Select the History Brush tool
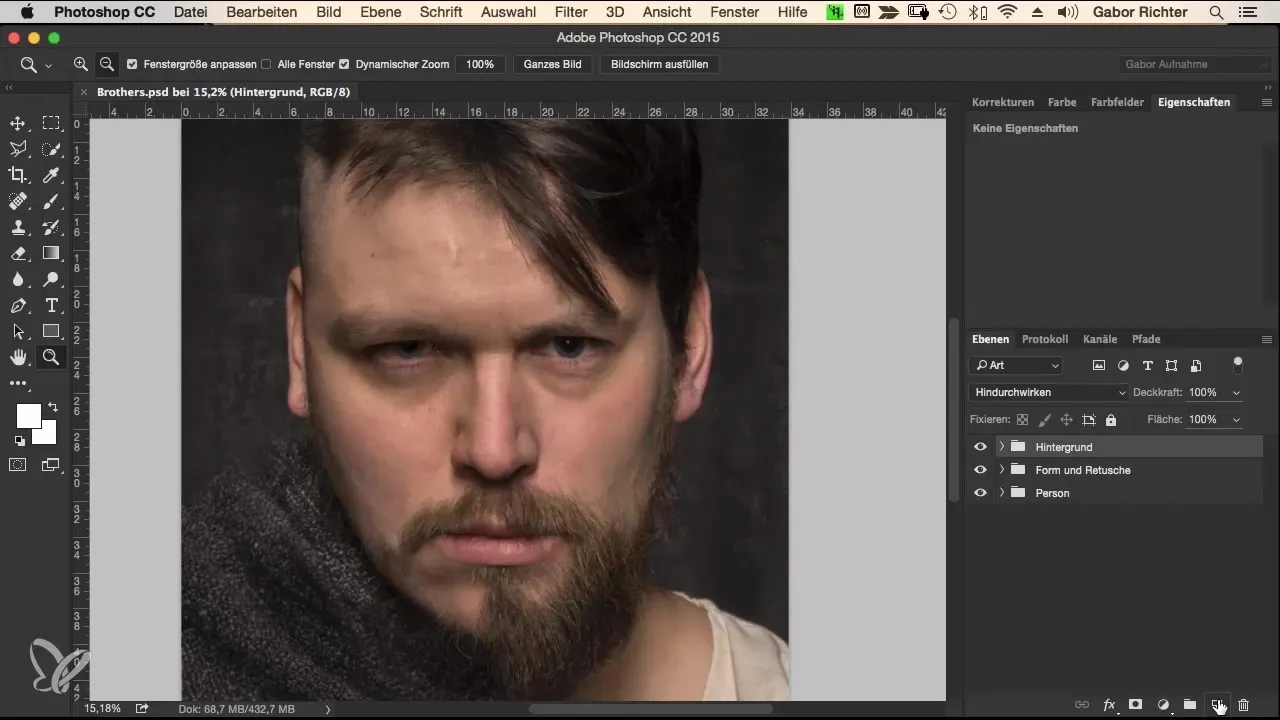1280x720 pixels. tap(51, 227)
